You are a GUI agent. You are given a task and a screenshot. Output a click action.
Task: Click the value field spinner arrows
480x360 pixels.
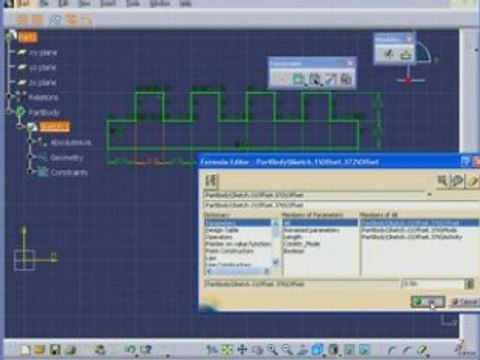point(469,284)
